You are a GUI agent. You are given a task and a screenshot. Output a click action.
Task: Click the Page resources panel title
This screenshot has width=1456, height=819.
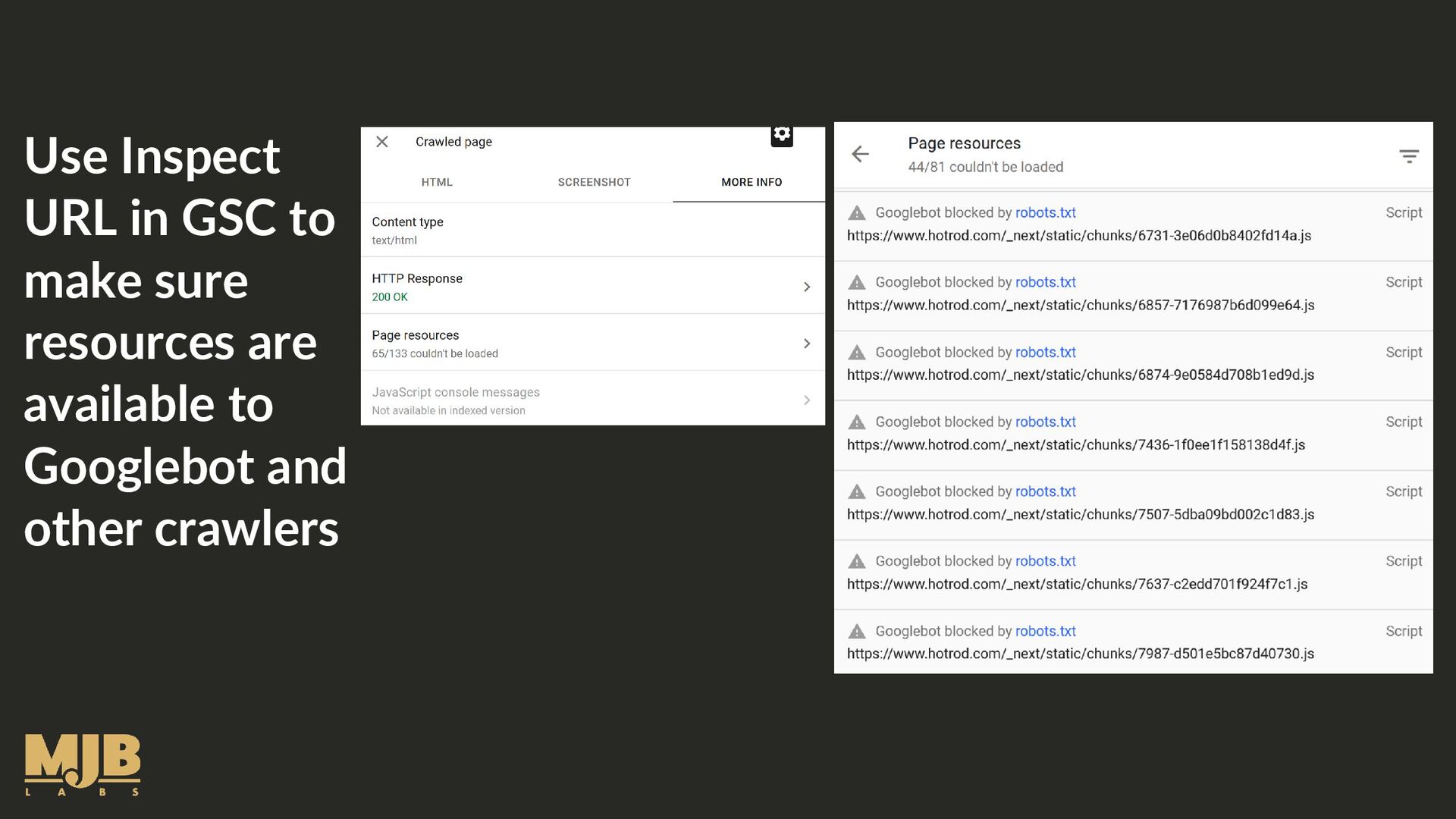coord(965,143)
